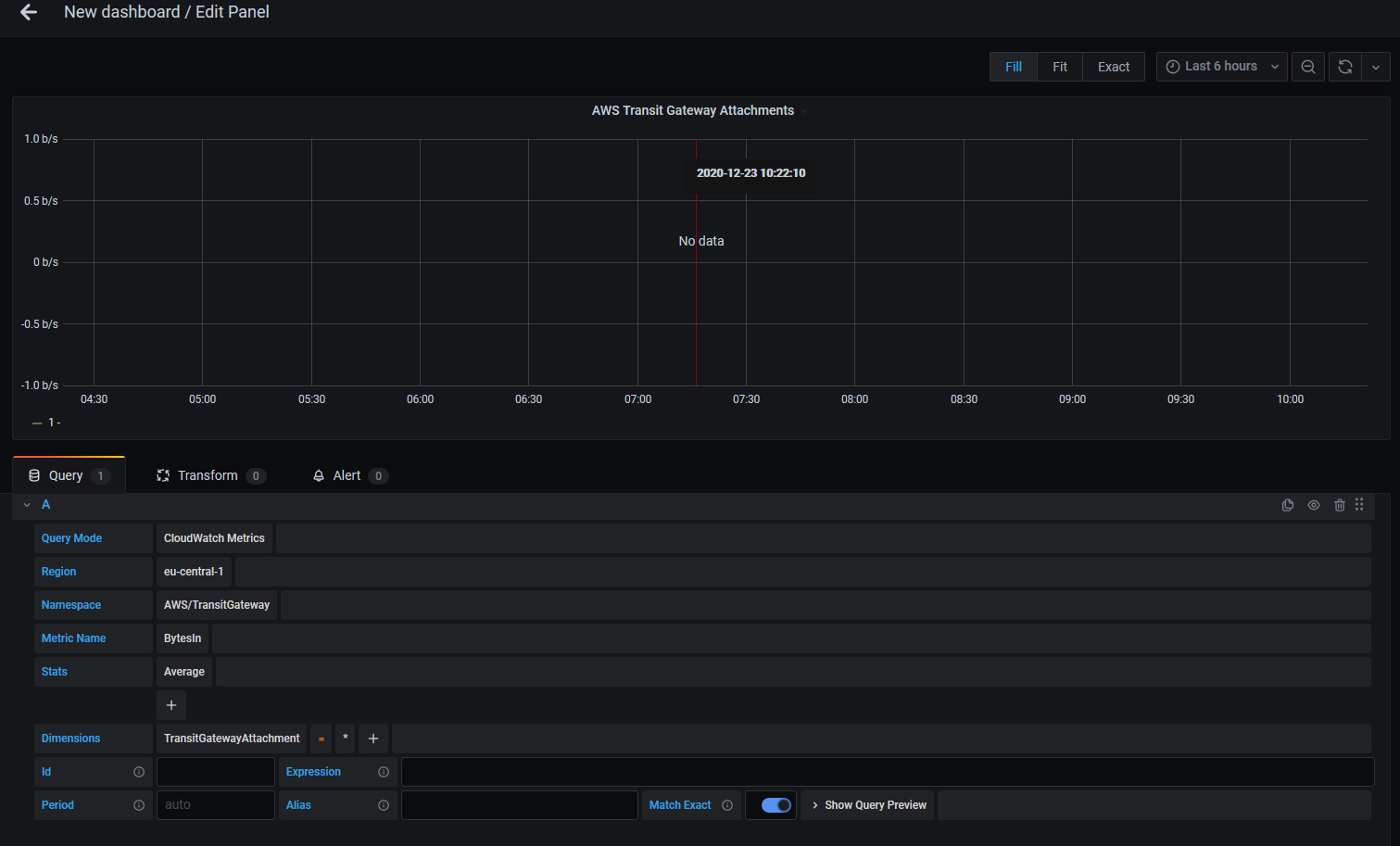
Task: Click the Alias info icon
Action: [x=384, y=805]
